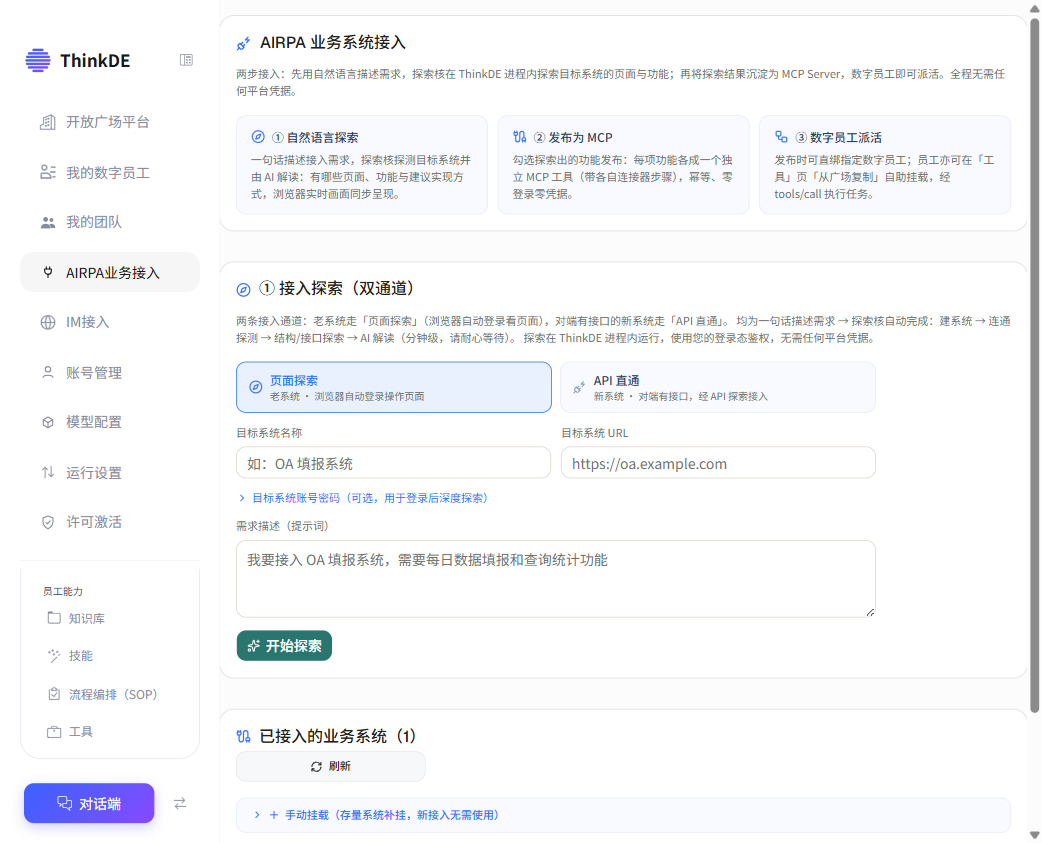The height and width of the screenshot is (843, 1042).
Task: Click the 技能 sparkle icon
Action: (54, 656)
